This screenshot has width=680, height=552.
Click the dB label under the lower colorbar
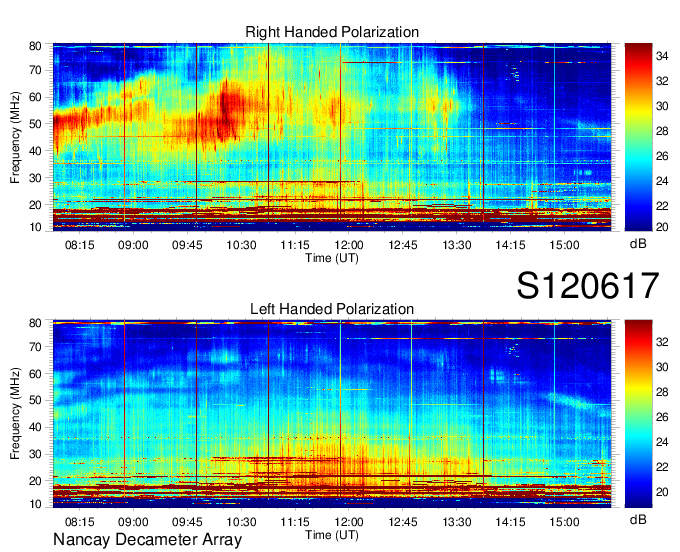(638, 519)
